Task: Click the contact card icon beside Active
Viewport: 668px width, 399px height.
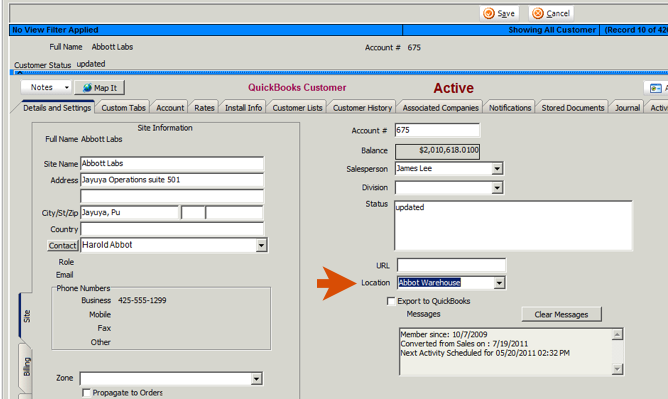Action: pyautogui.click(x=655, y=88)
